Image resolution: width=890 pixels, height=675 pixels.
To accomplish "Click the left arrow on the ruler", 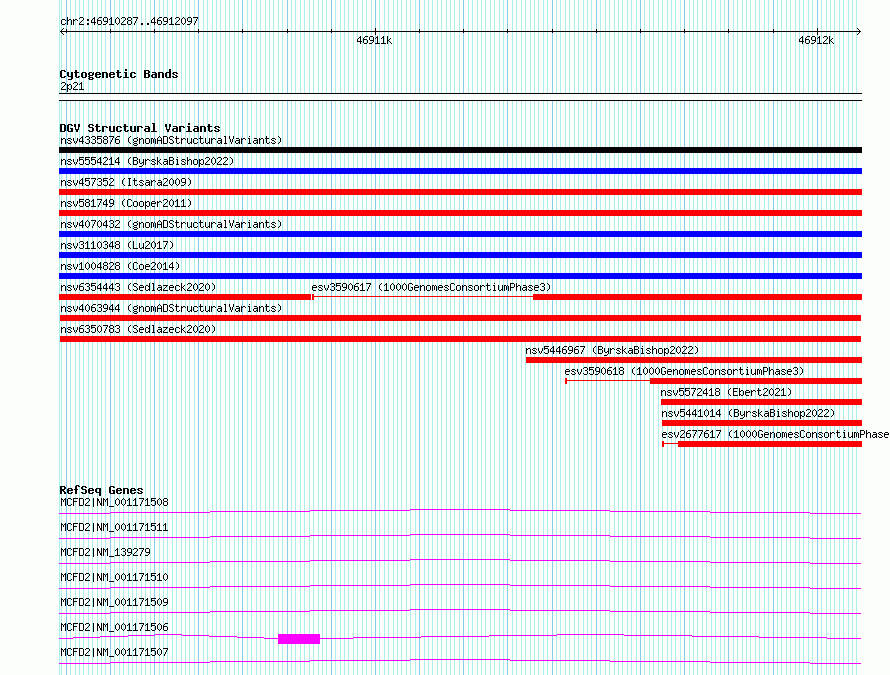I will click(63, 31).
